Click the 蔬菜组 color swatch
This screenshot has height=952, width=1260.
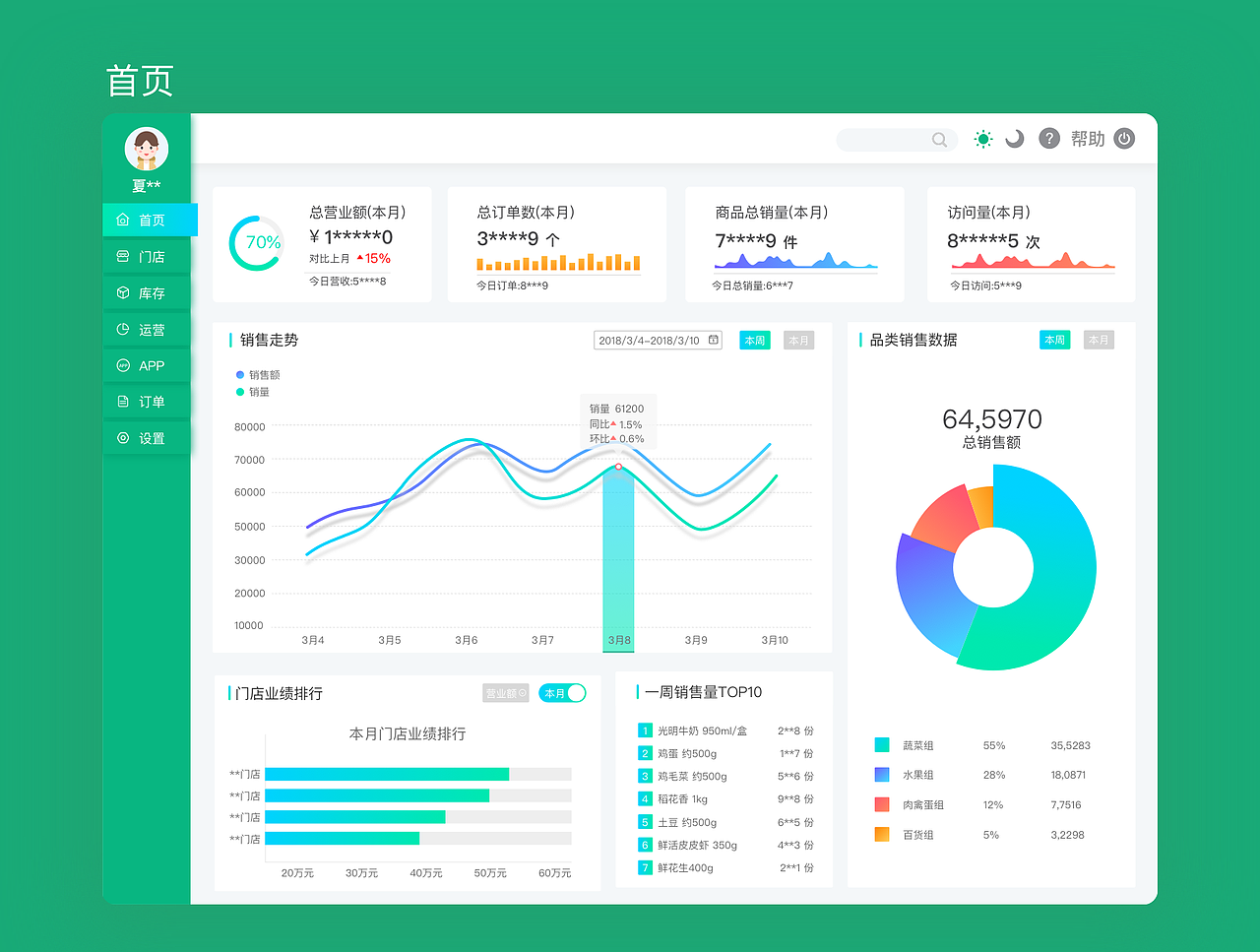pyautogui.click(x=882, y=745)
